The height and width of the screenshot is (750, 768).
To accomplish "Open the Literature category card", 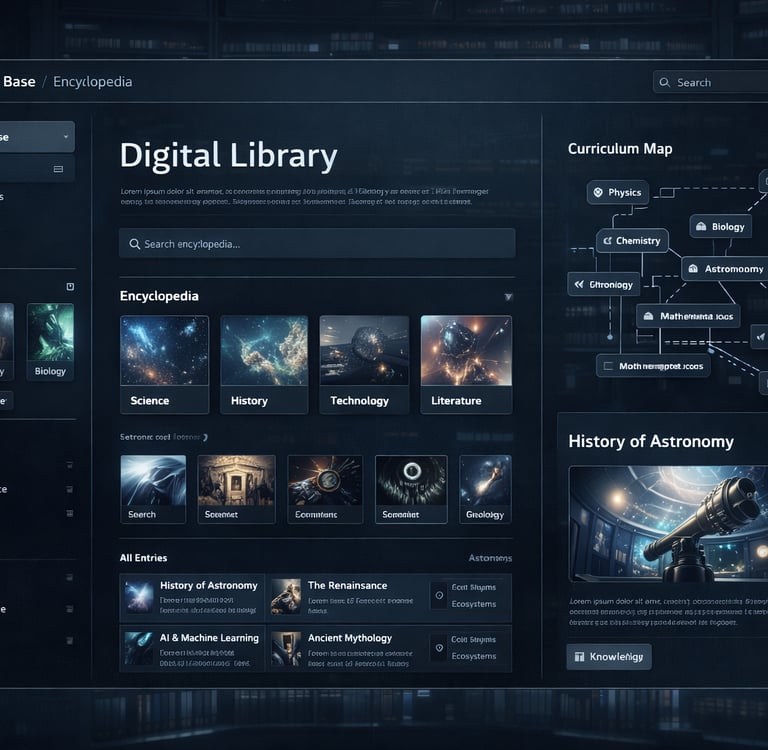I will coord(466,364).
